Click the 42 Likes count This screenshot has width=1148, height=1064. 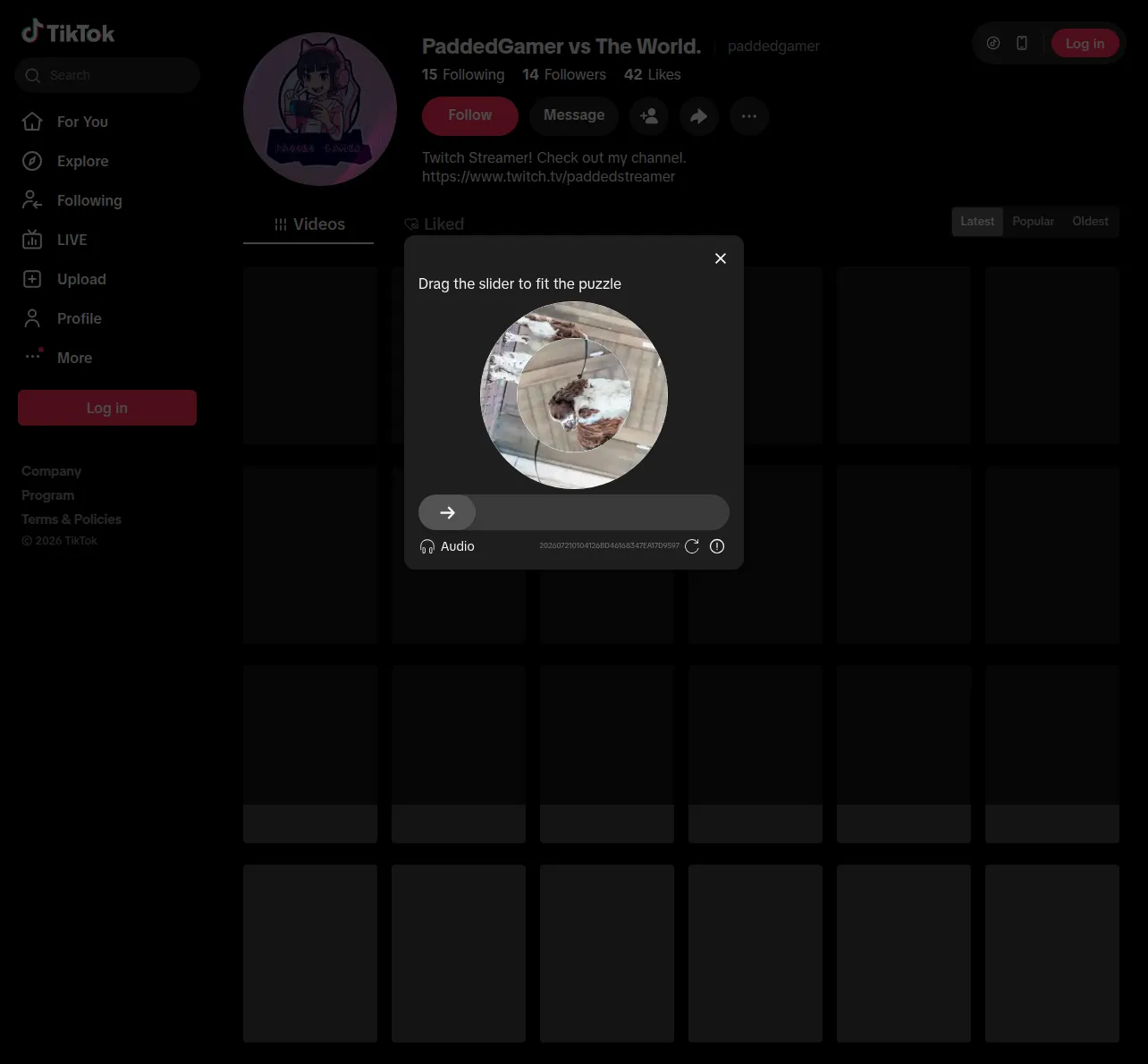click(653, 74)
